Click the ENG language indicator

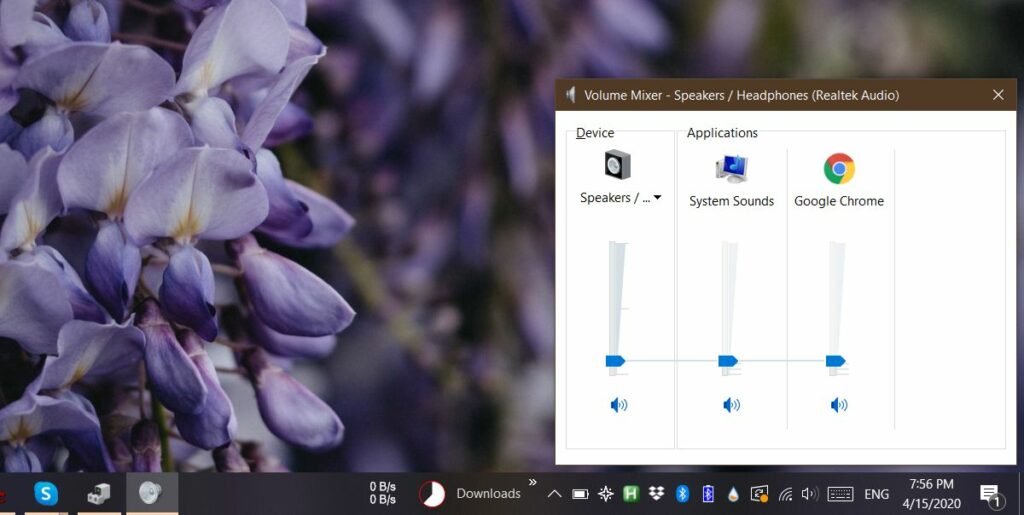pyautogui.click(x=876, y=494)
